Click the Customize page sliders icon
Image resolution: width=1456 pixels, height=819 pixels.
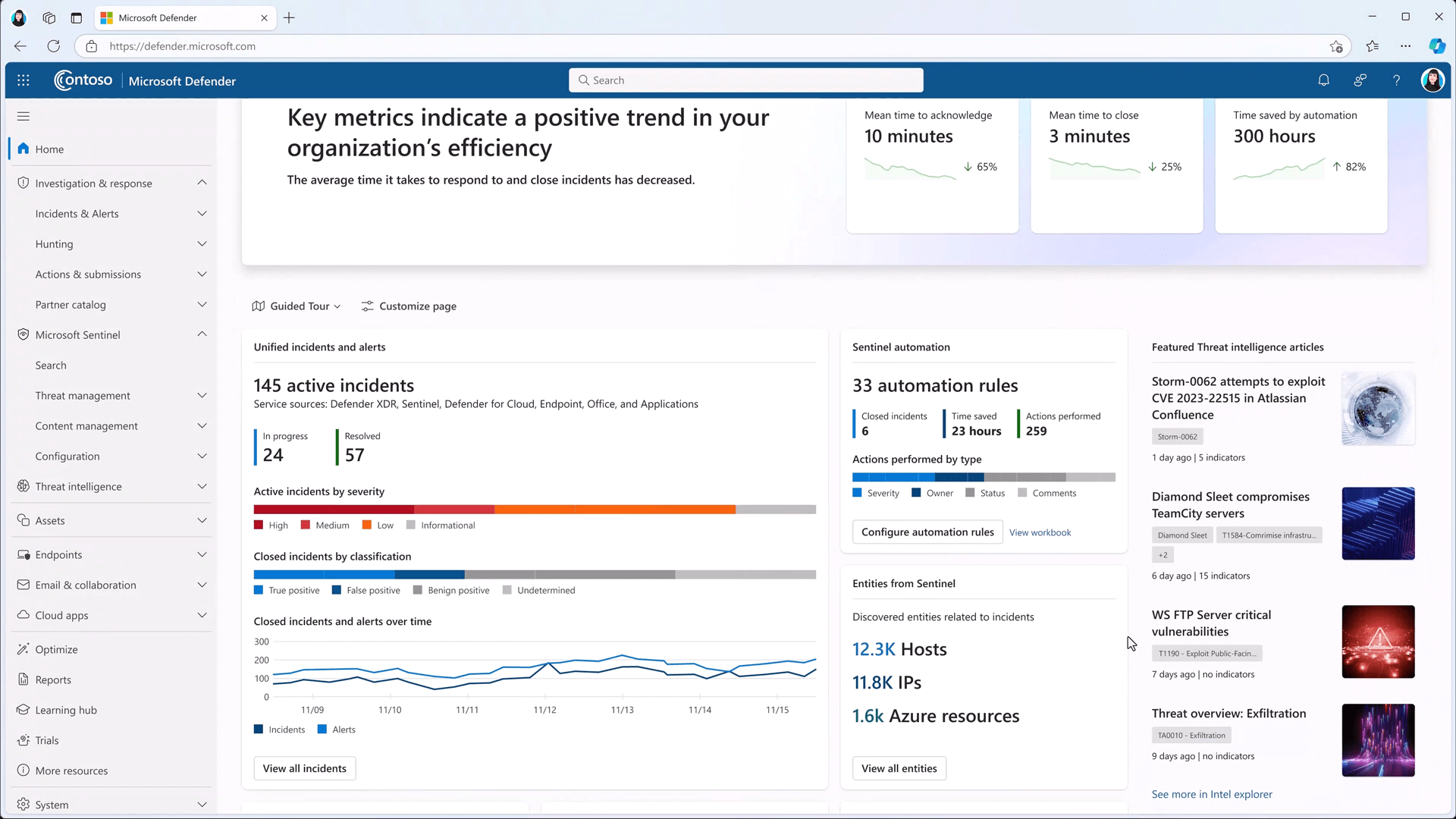[367, 306]
